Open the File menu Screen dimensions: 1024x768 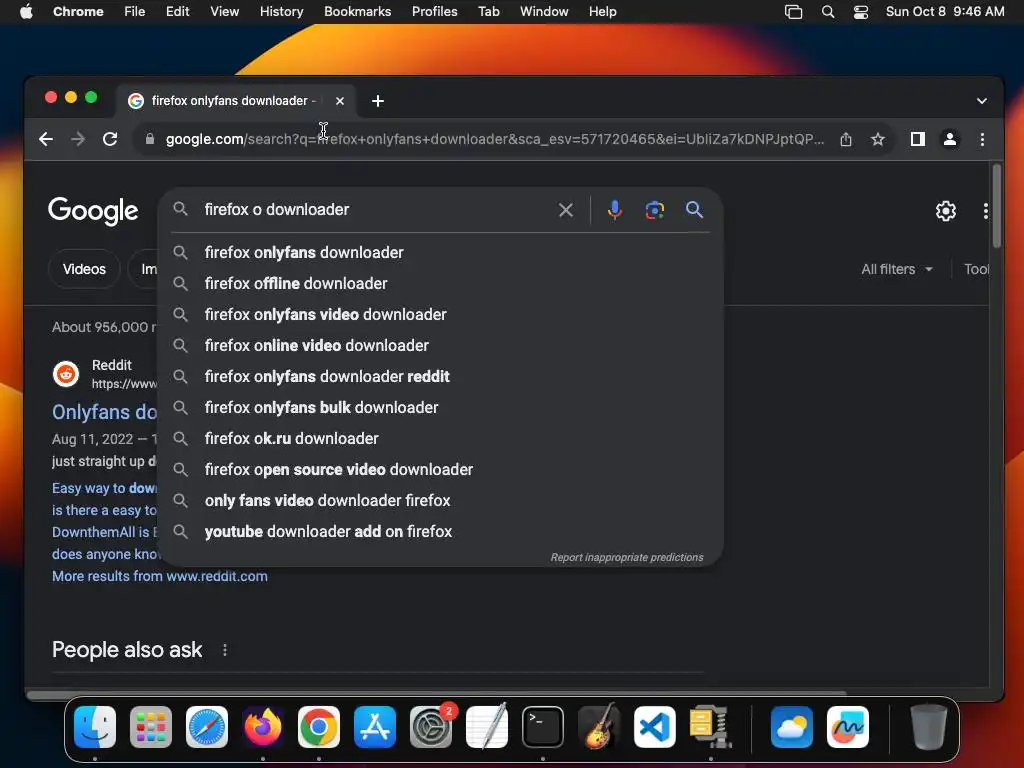click(135, 12)
